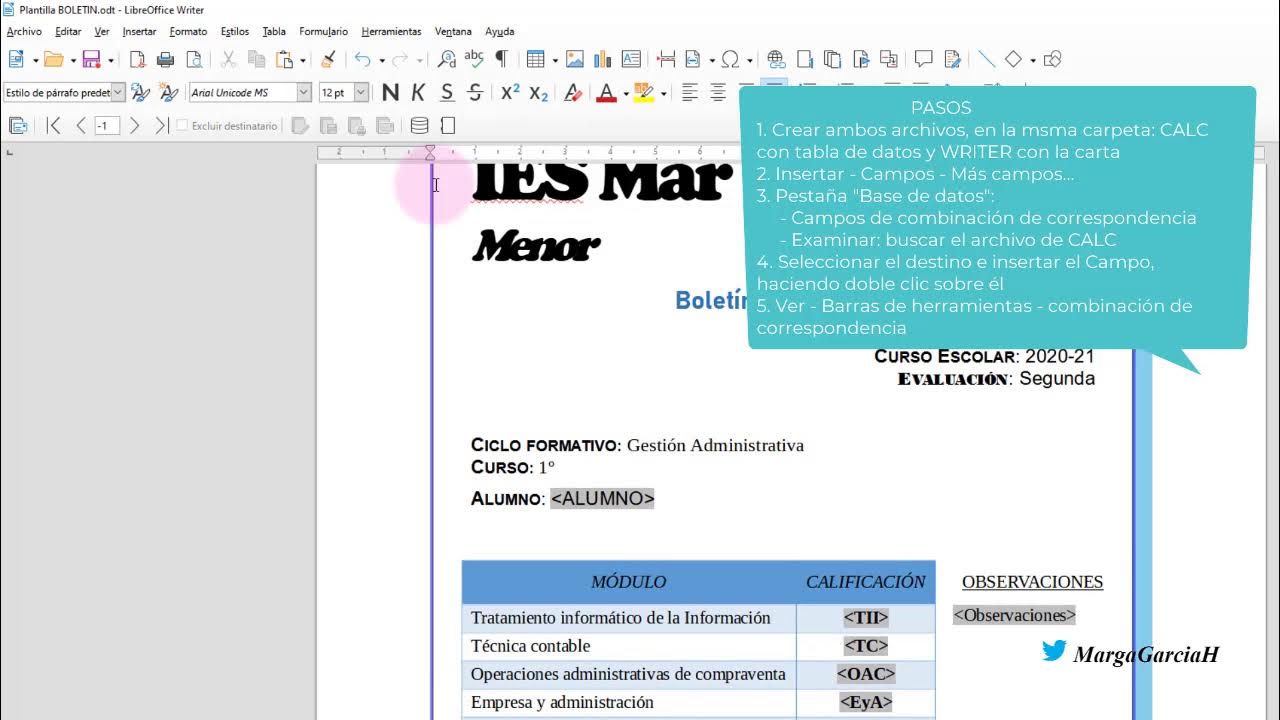Open the Formato menu
The width and height of the screenshot is (1280, 720).
pos(188,32)
